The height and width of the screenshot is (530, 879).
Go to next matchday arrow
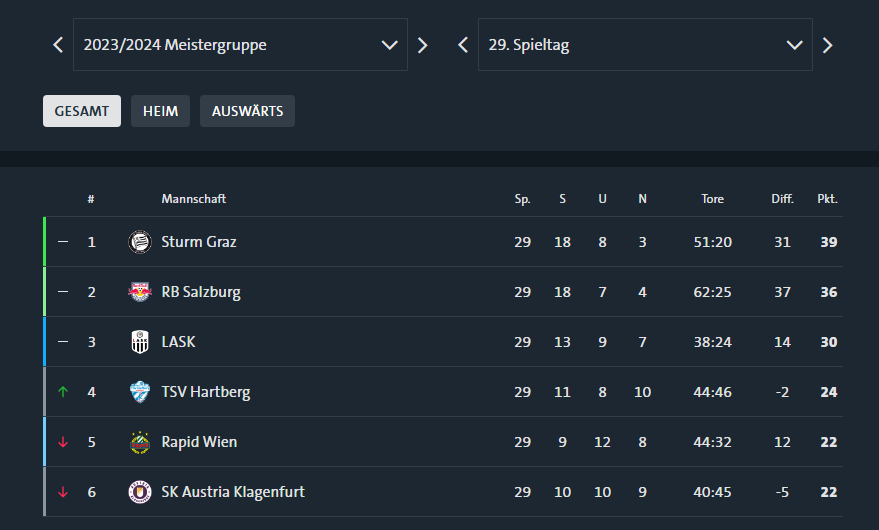[x=827, y=45]
